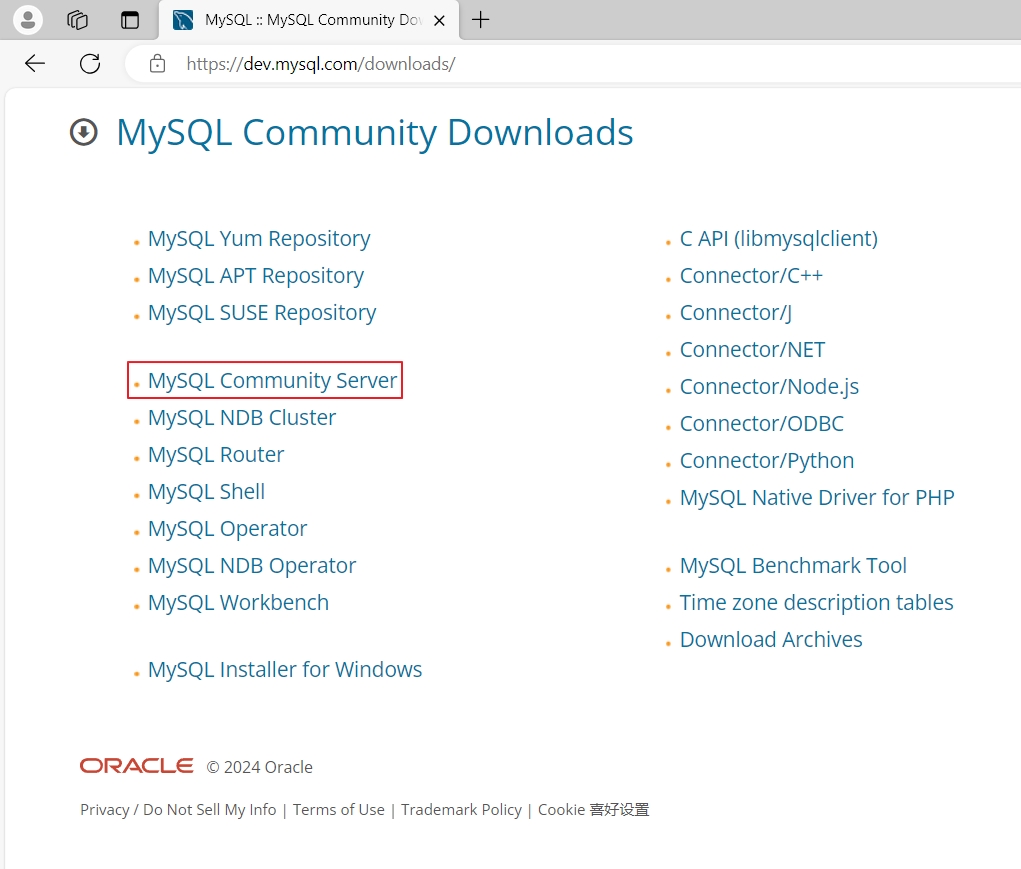The image size is (1021, 869).
Task: Open MySQL Shell link
Action: [x=206, y=491]
